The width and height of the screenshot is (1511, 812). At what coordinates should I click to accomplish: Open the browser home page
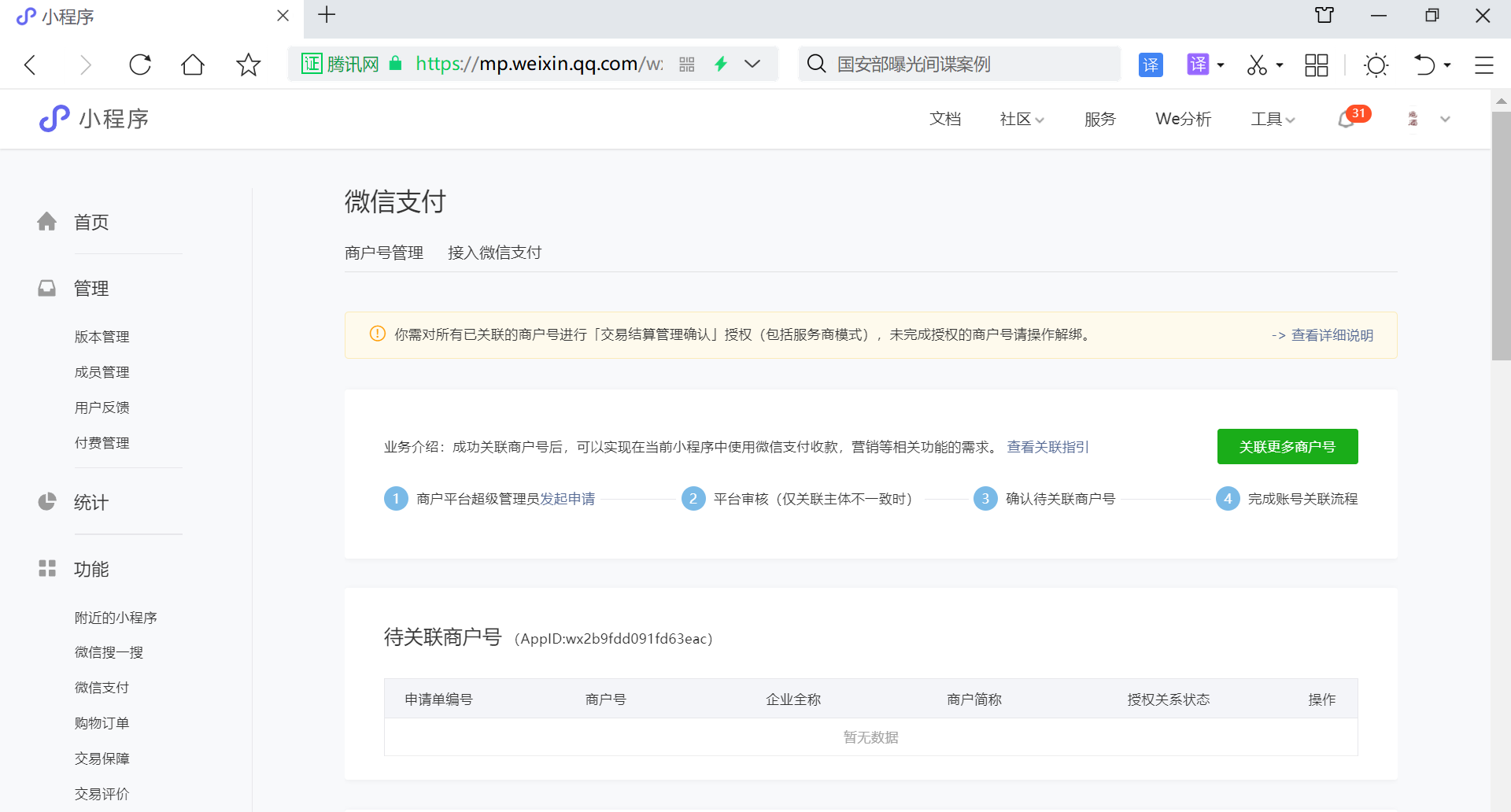(x=193, y=65)
